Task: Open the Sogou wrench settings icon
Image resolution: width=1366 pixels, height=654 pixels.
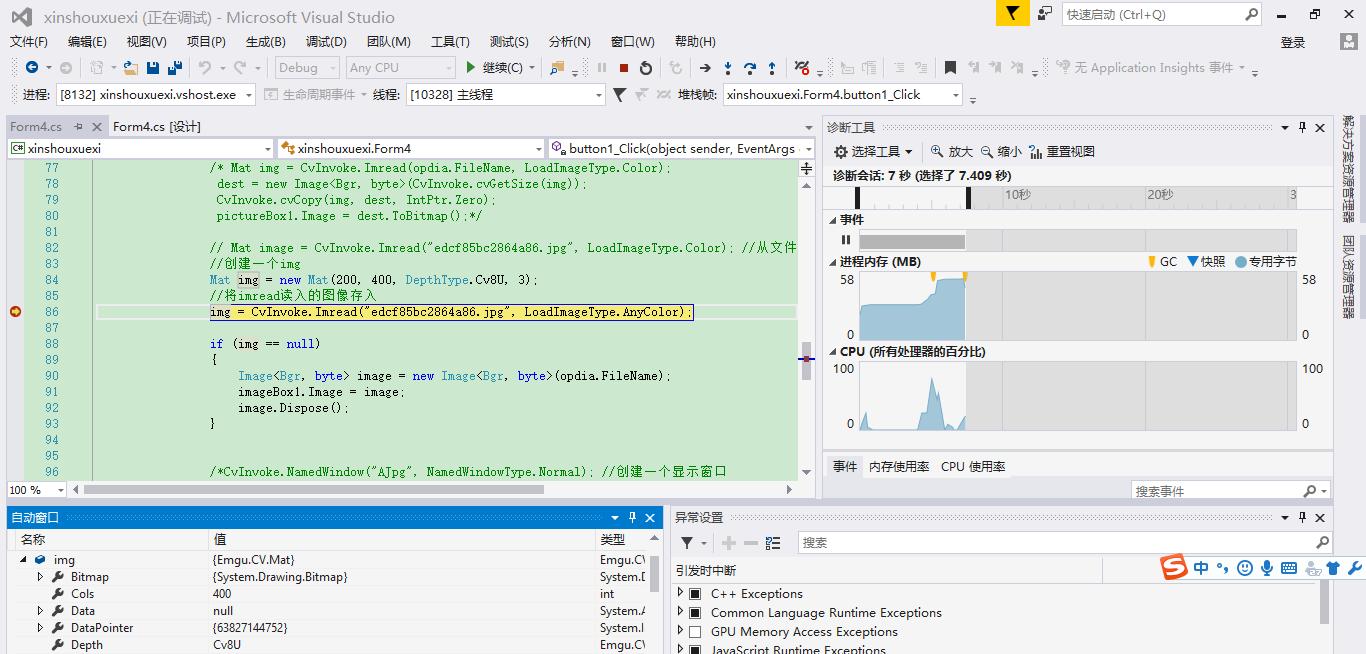Action: click(1355, 568)
